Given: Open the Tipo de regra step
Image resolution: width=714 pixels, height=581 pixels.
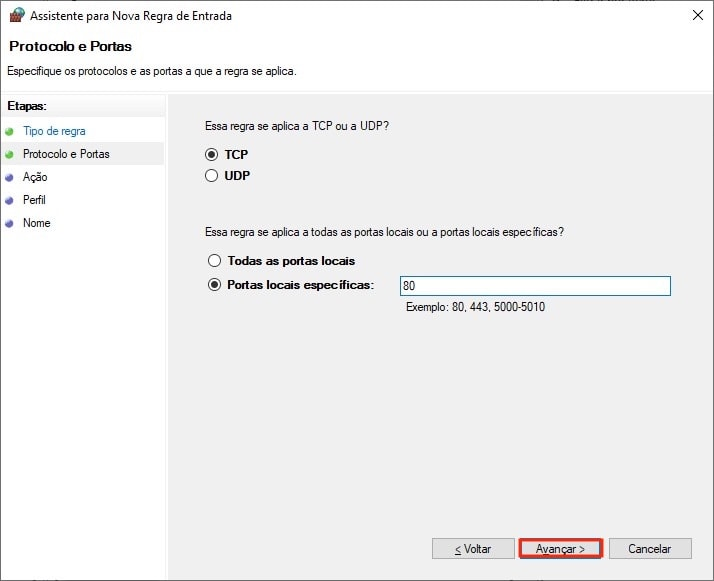Looking at the screenshot, I should coord(54,131).
